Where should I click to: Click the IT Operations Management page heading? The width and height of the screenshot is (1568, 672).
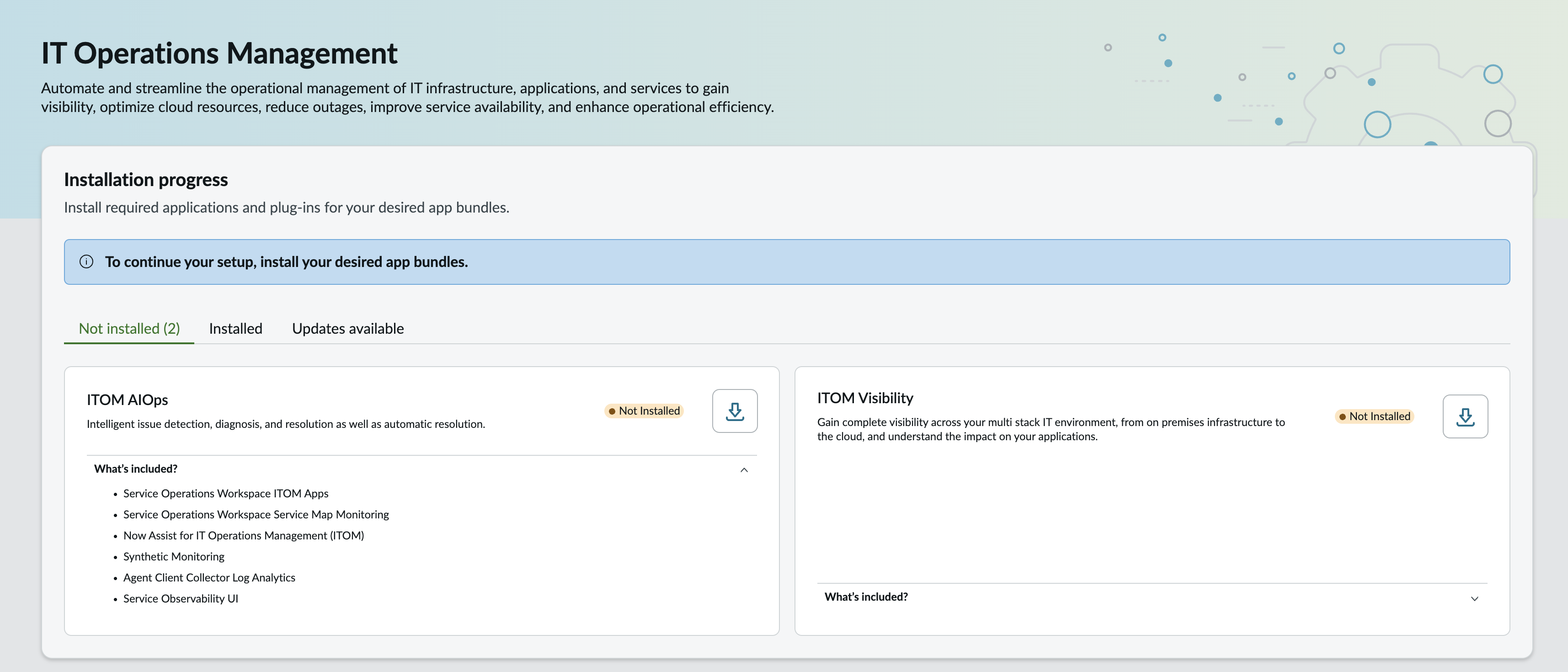(x=219, y=53)
